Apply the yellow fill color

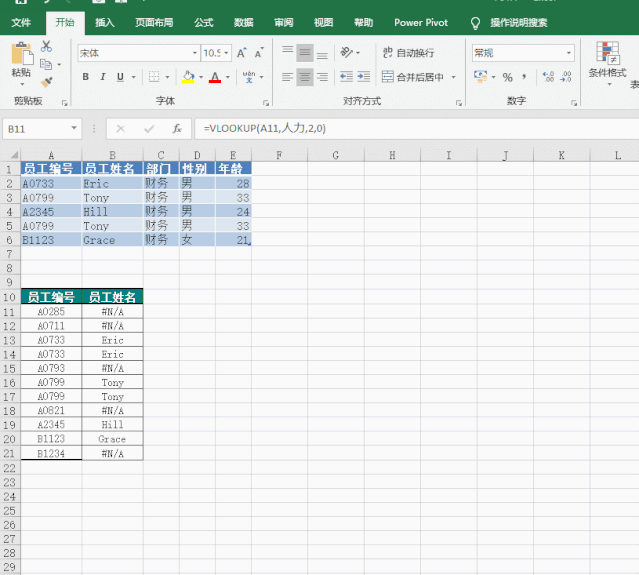[x=188, y=77]
